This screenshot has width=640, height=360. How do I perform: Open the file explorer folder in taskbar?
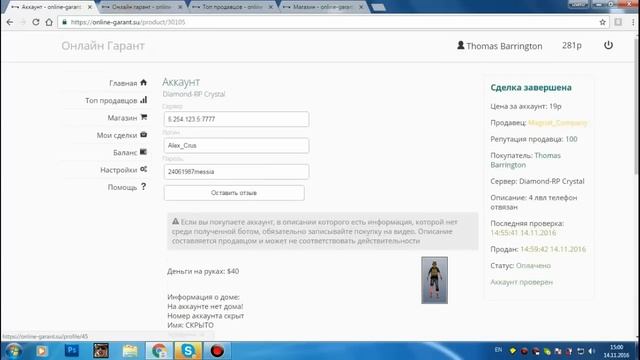point(130,351)
